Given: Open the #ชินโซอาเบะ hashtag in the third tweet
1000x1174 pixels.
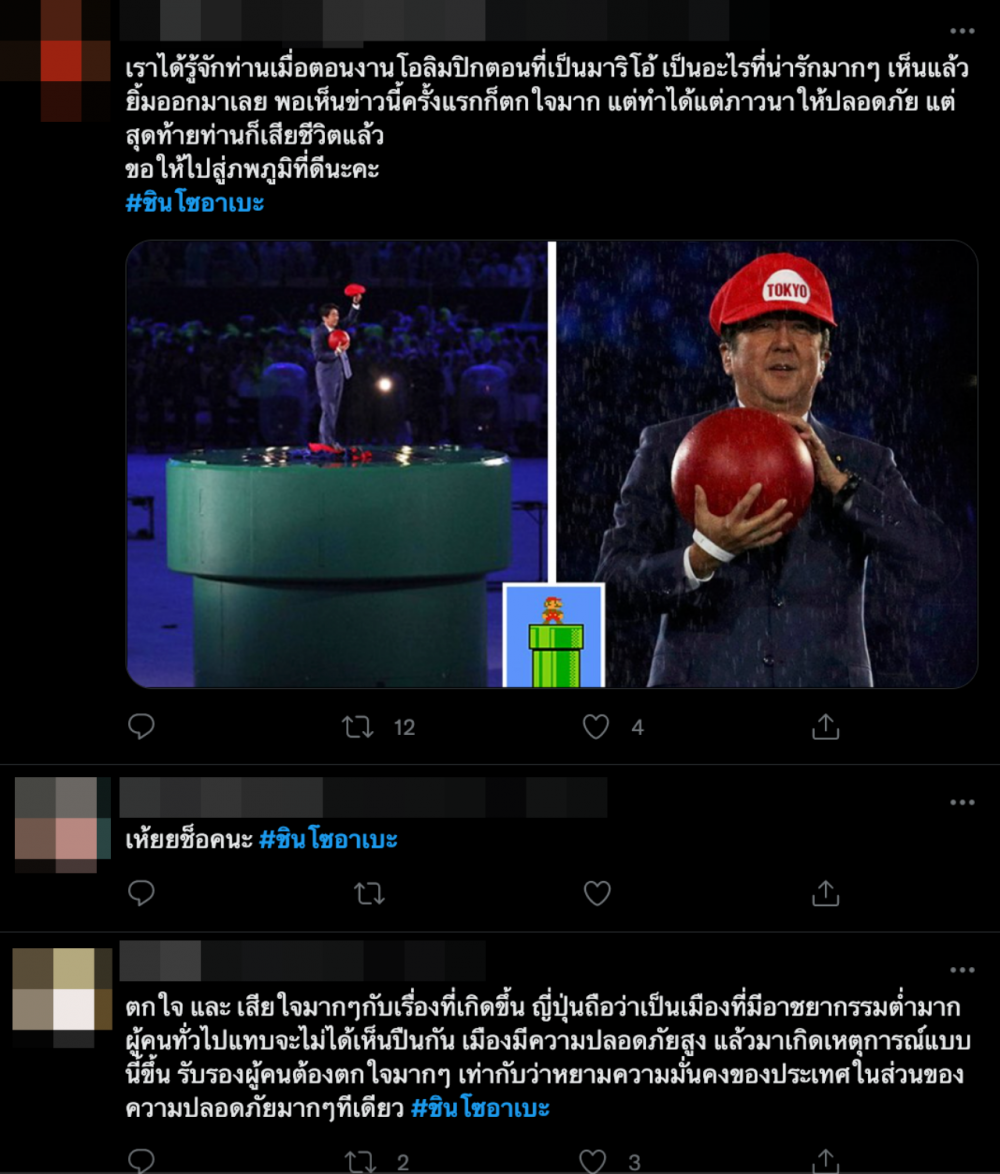Looking at the screenshot, I should tap(480, 1108).
